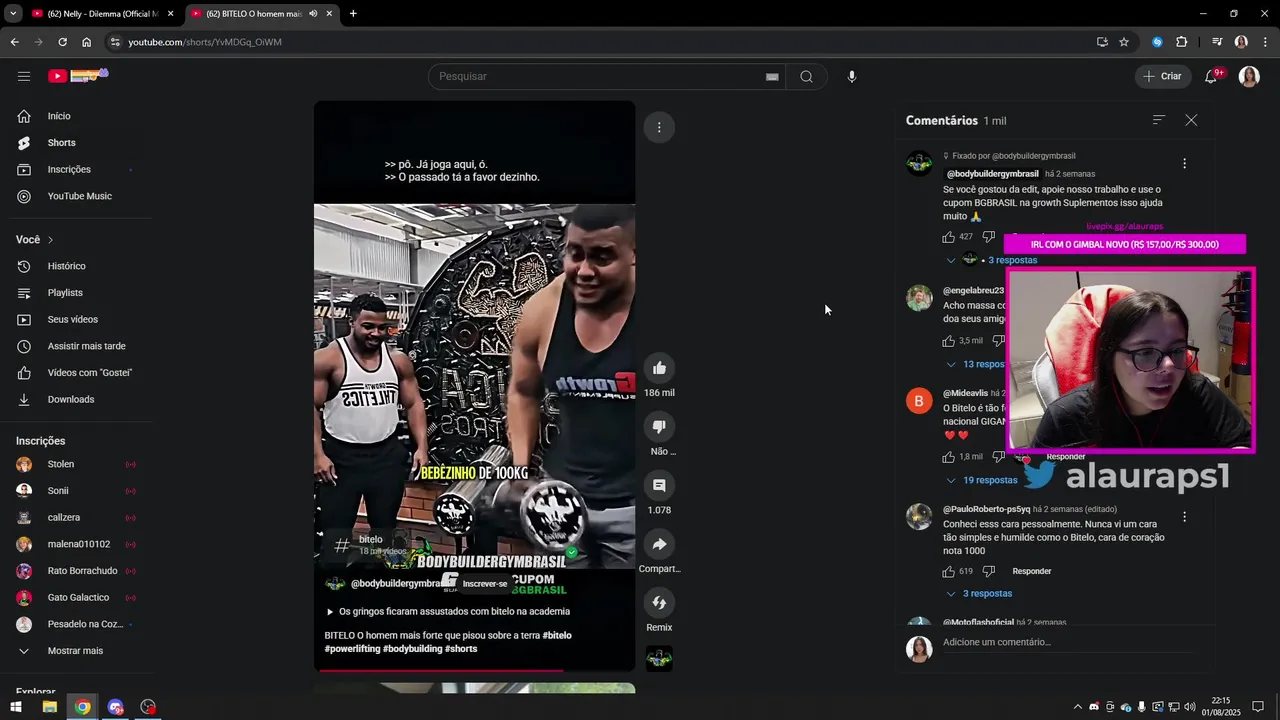Viewport: 1280px width, 720px height.
Task: Like the Mideavlis comment
Action: pos(948,456)
